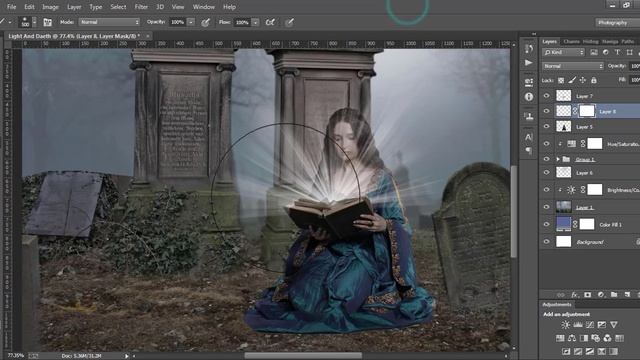The width and height of the screenshot is (640, 360).
Task: Add Channel Mixer adjustment icon
Action: tap(608, 338)
